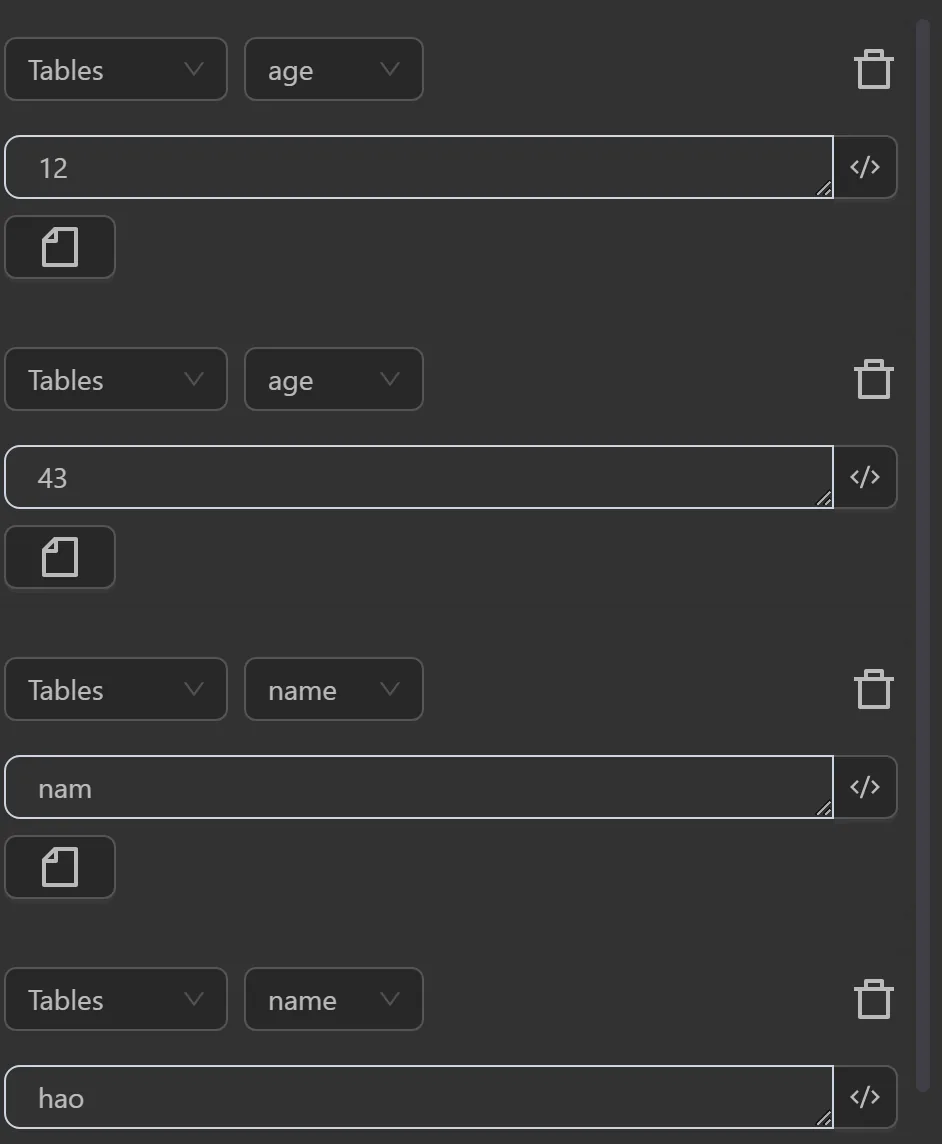Click the copy icon under the value 12
942x1144 pixels.
[x=59, y=246]
